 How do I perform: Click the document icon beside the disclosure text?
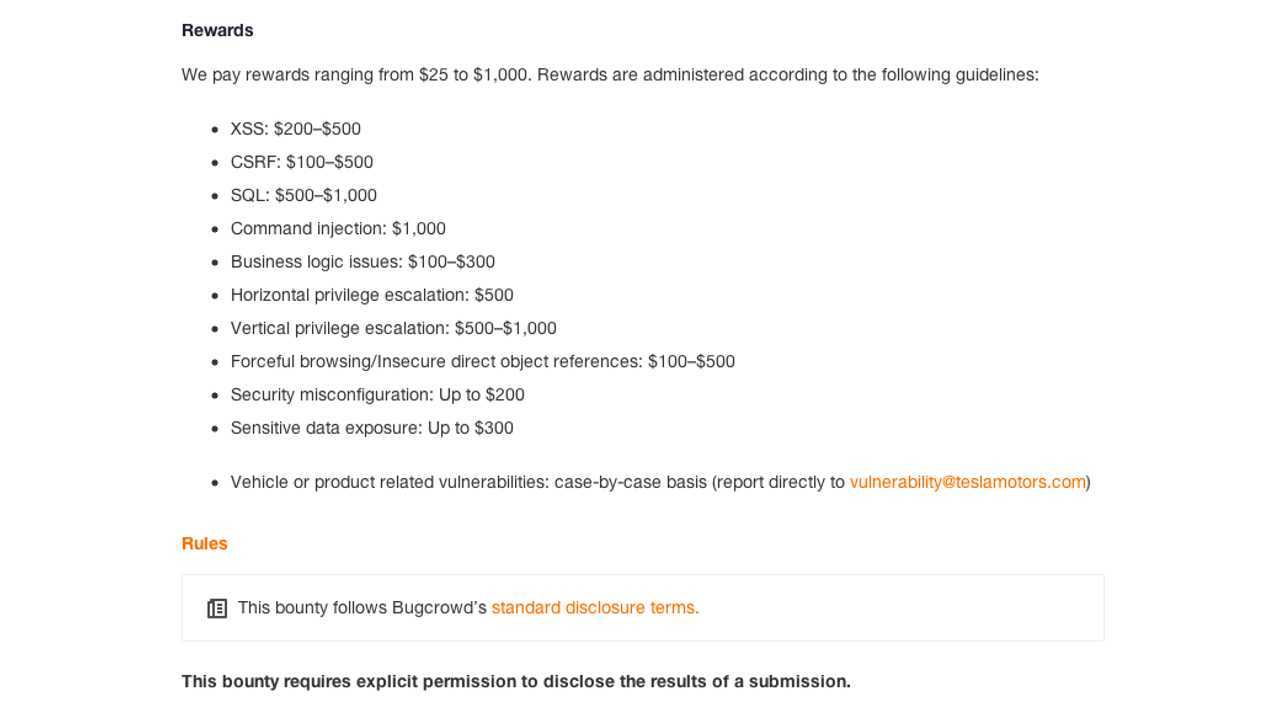coord(217,608)
